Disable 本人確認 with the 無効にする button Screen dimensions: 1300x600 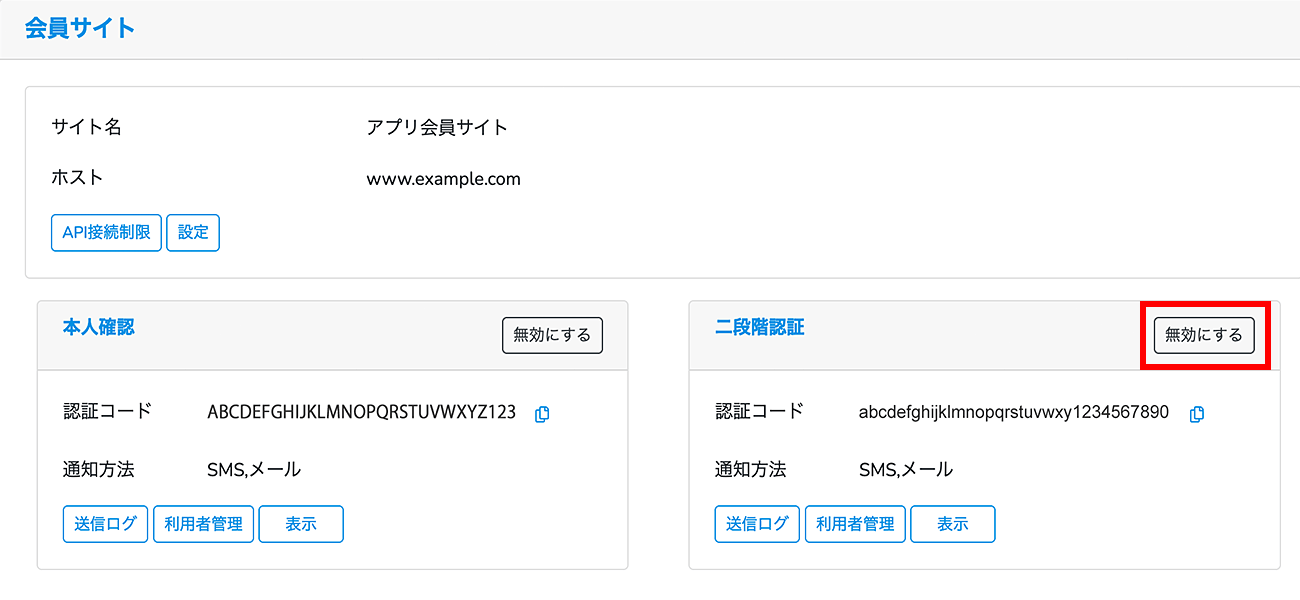(x=552, y=335)
